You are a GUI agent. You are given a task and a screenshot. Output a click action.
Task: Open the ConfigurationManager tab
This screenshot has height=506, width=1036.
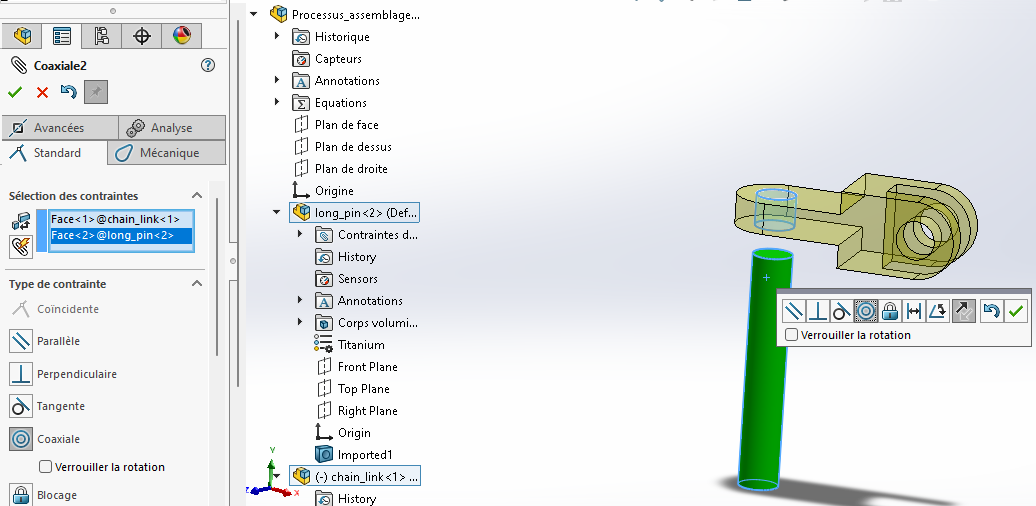pyautogui.click(x=102, y=36)
